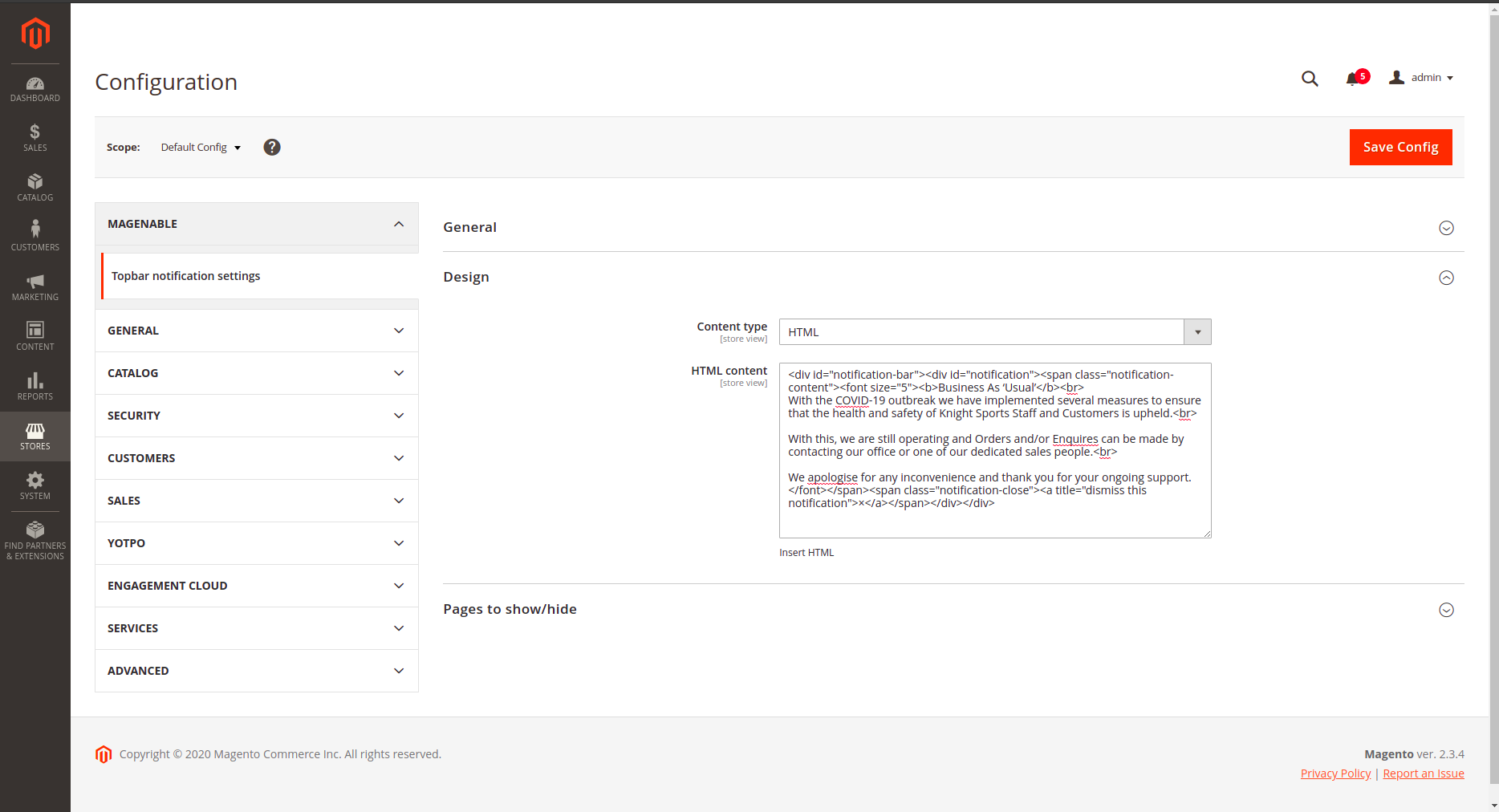Click the search magnifier icon
This screenshot has width=1499, height=812.
pyautogui.click(x=1310, y=79)
